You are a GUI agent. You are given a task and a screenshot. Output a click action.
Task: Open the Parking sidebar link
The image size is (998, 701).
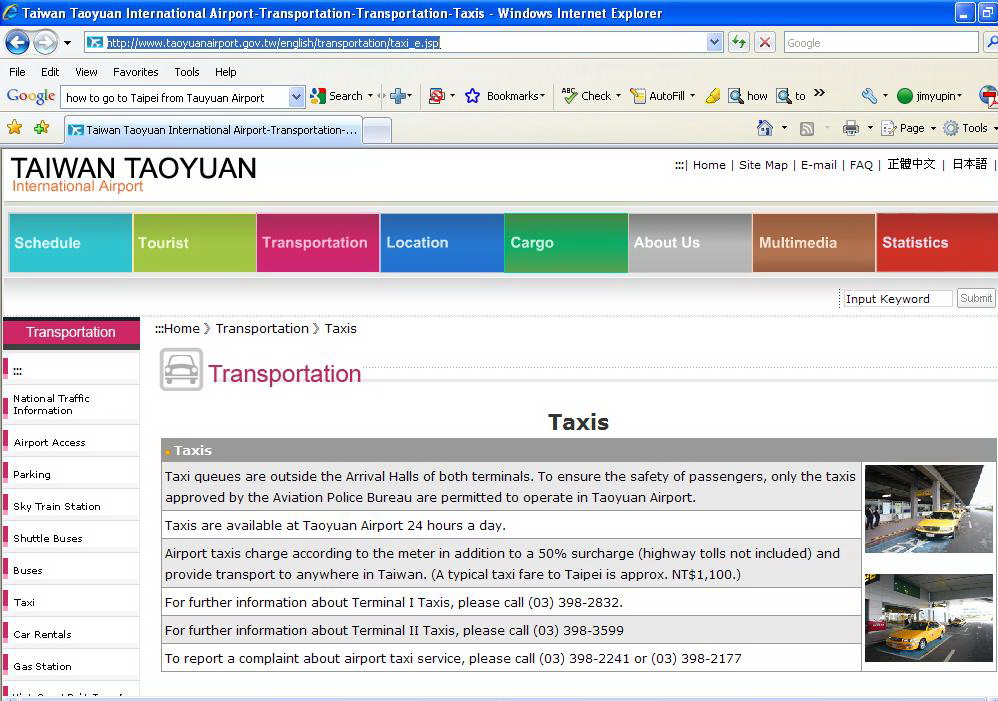click(x=32, y=474)
